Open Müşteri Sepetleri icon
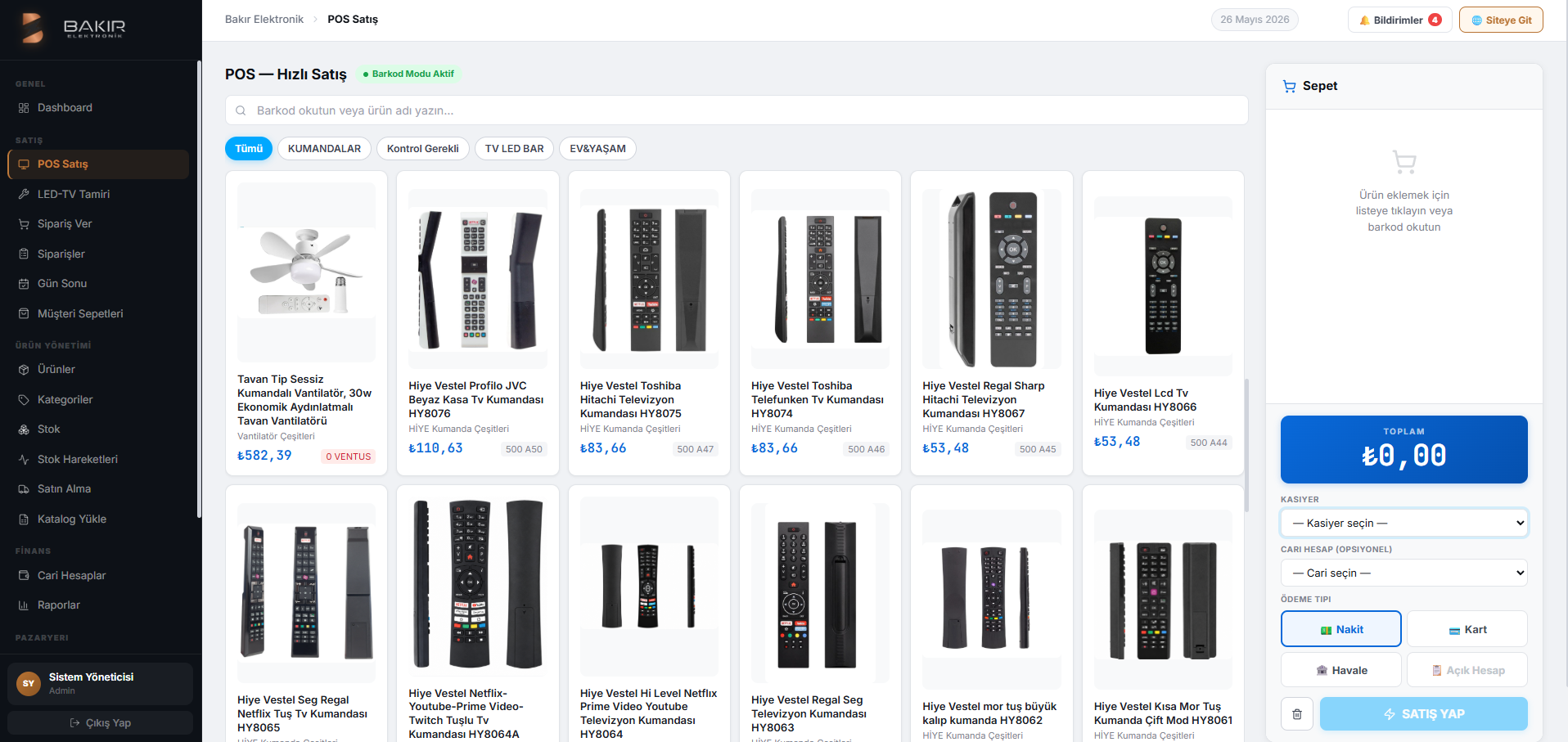Screen dimensions: 1568x742 (x=24, y=314)
